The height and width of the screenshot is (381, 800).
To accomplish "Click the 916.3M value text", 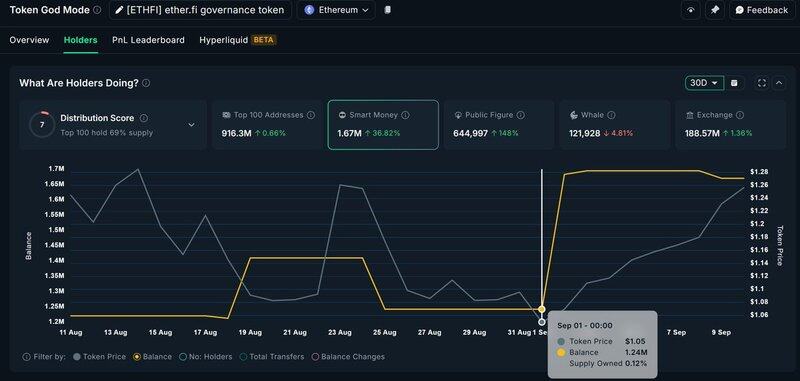I will pyautogui.click(x=236, y=134).
